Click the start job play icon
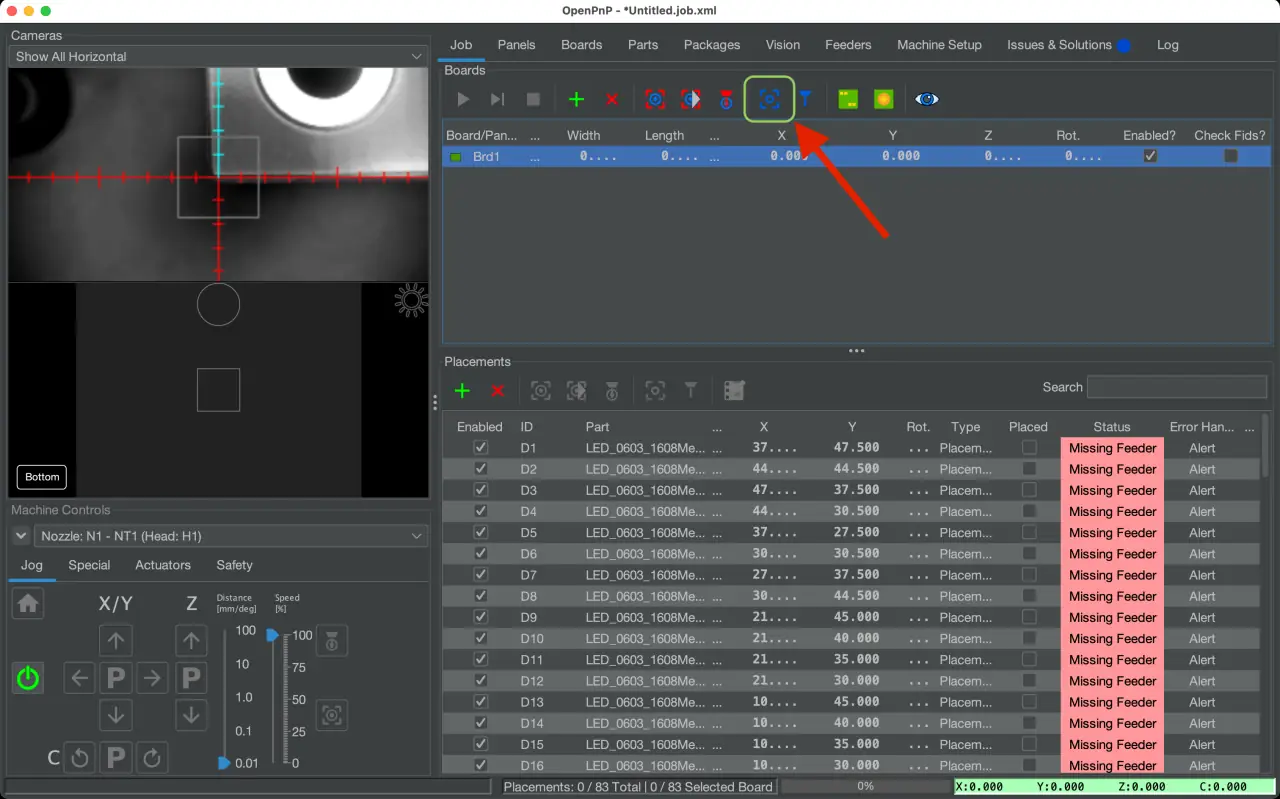The width and height of the screenshot is (1280, 799). (463, 99)
